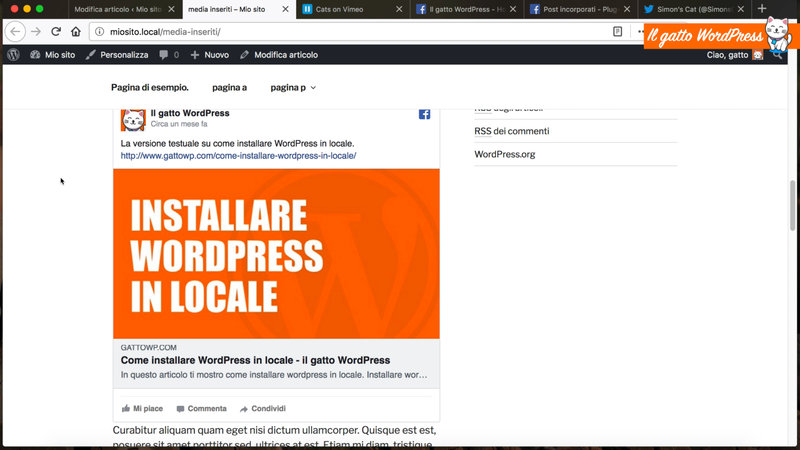Go back with the browser back arrow
The width and height of the screenshot is (800, 450).
[15, 32]
